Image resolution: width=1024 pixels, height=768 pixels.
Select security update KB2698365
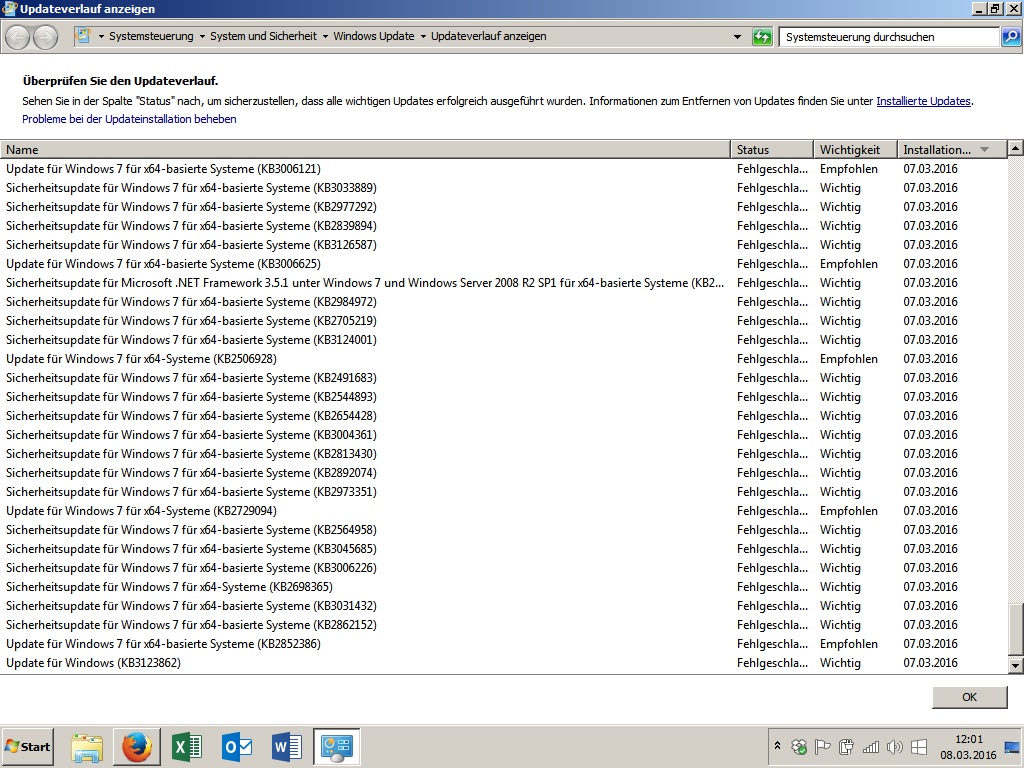504,586
